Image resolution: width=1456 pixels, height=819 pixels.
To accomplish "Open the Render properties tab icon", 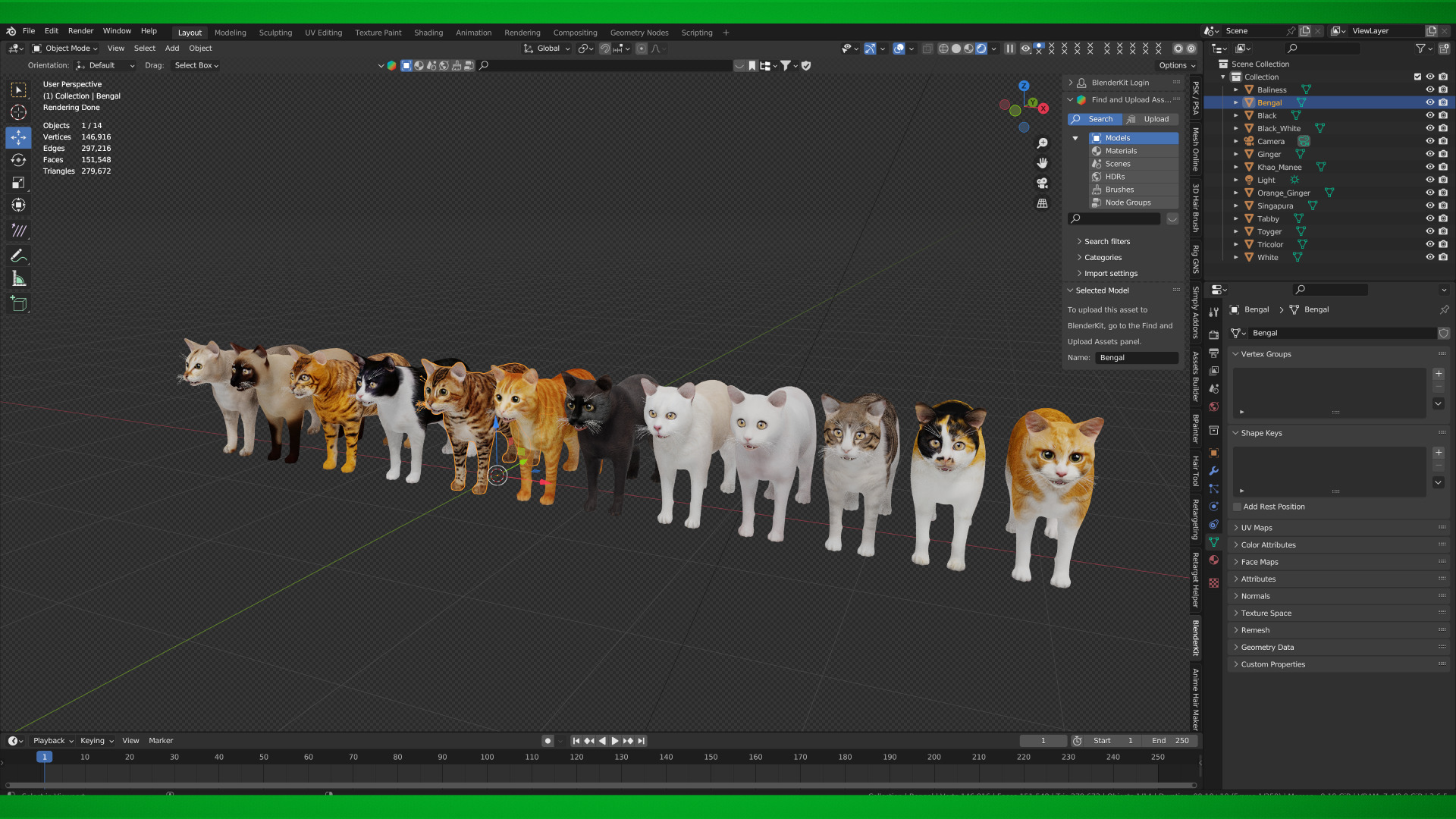I will point(1214,334).
